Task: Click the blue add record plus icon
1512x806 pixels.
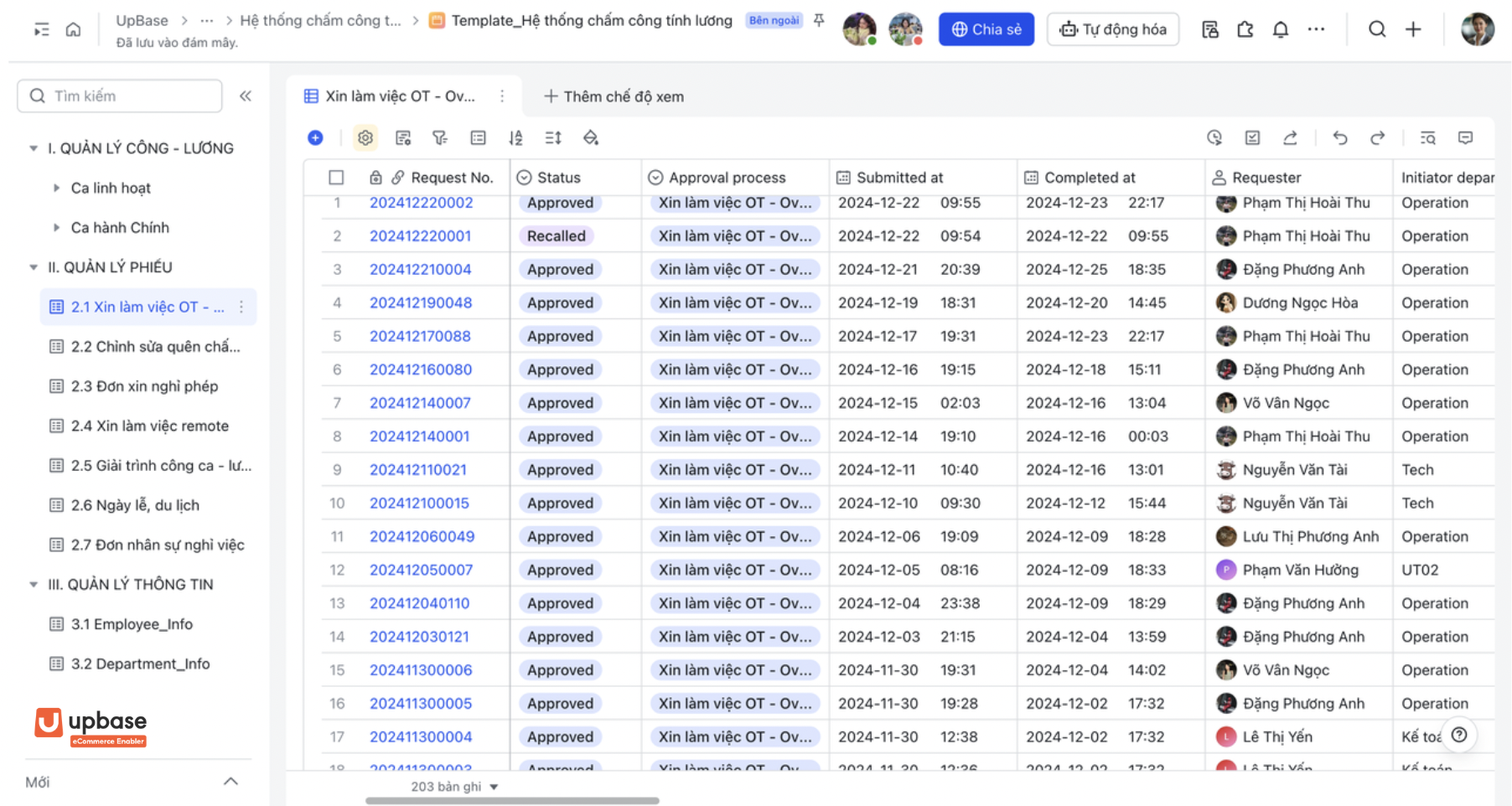Action: coord(315,137)
